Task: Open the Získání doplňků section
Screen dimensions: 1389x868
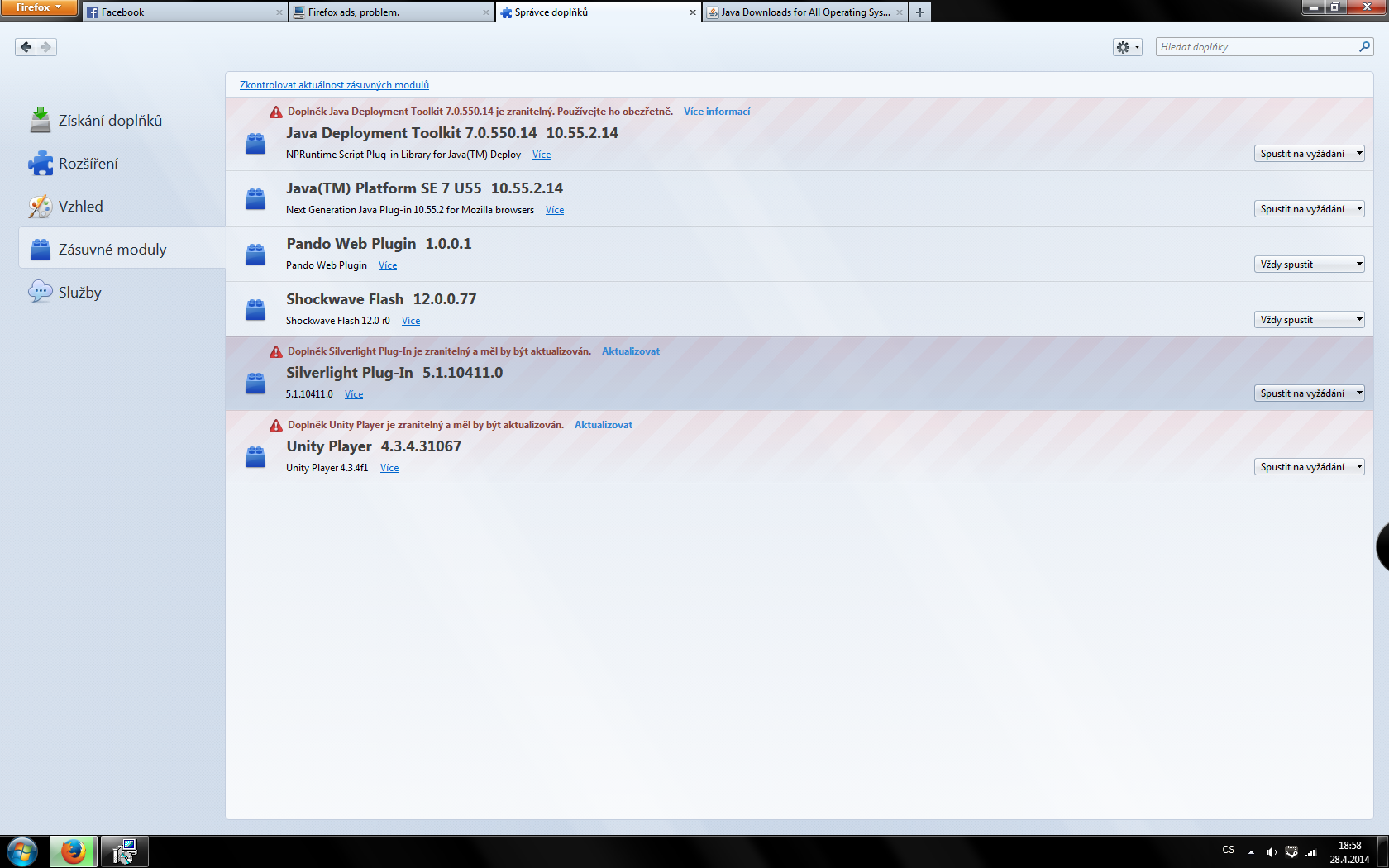Action: [122, 121]
